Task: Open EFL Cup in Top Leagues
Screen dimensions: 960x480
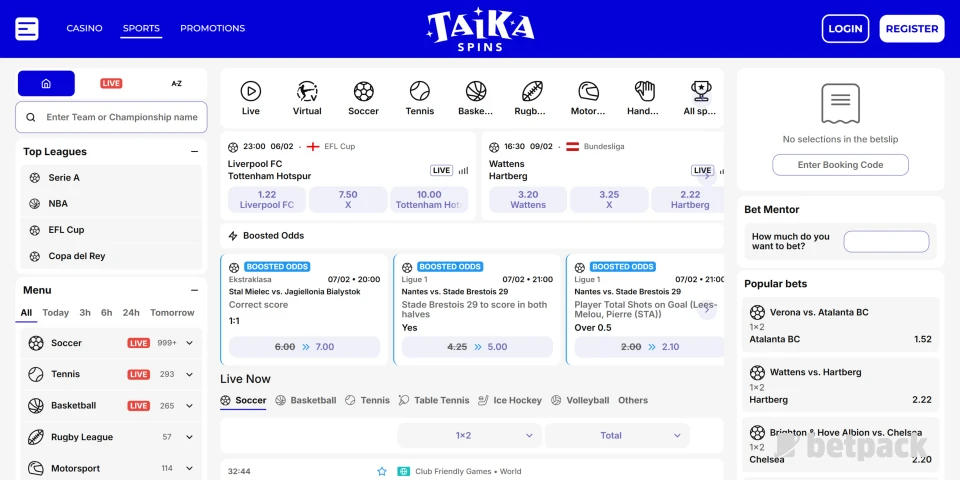Action: [x=111, y=230]
